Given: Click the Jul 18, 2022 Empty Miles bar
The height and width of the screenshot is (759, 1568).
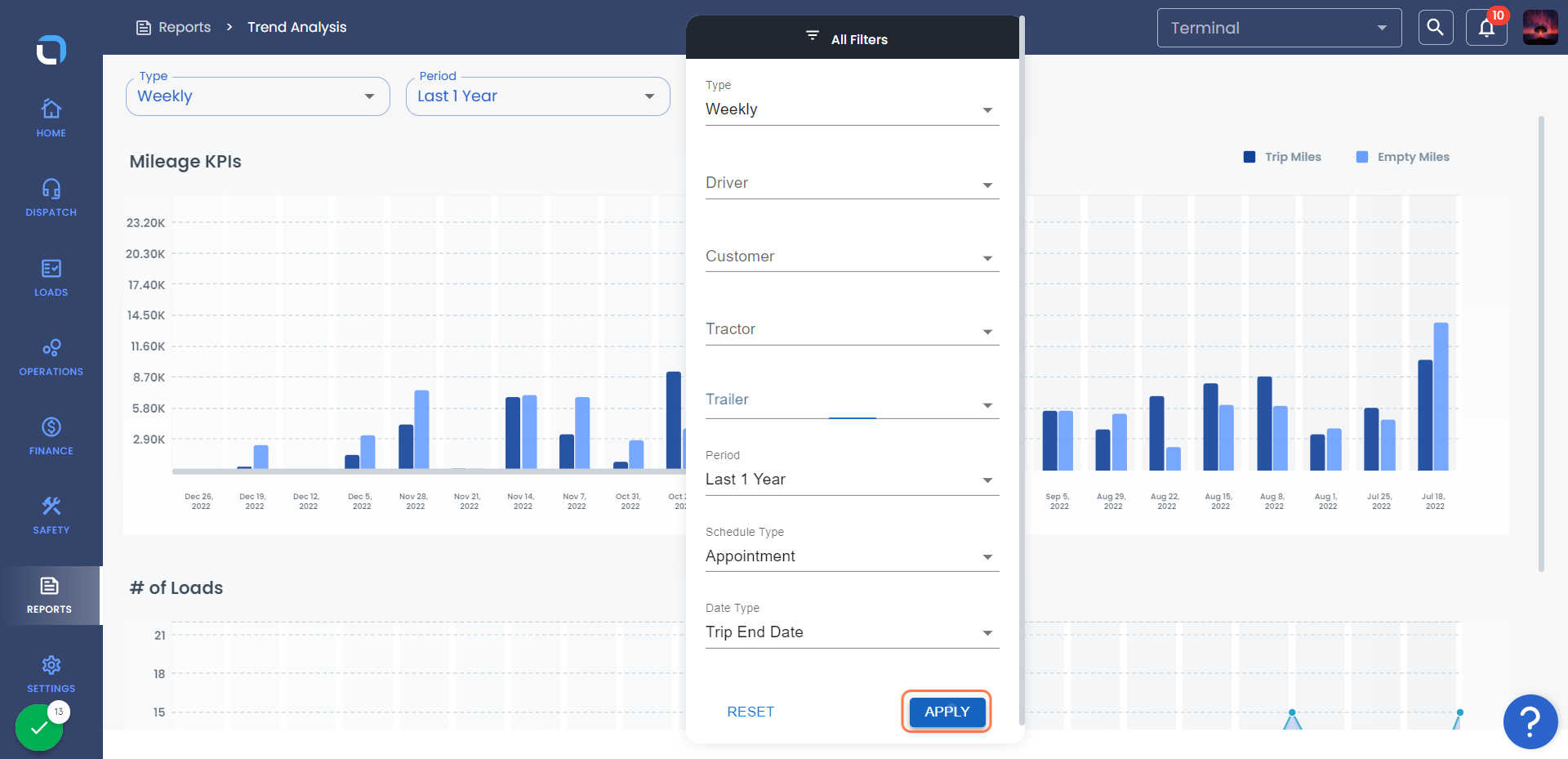Looking at the screenshot, I should tap(1441, 396).
